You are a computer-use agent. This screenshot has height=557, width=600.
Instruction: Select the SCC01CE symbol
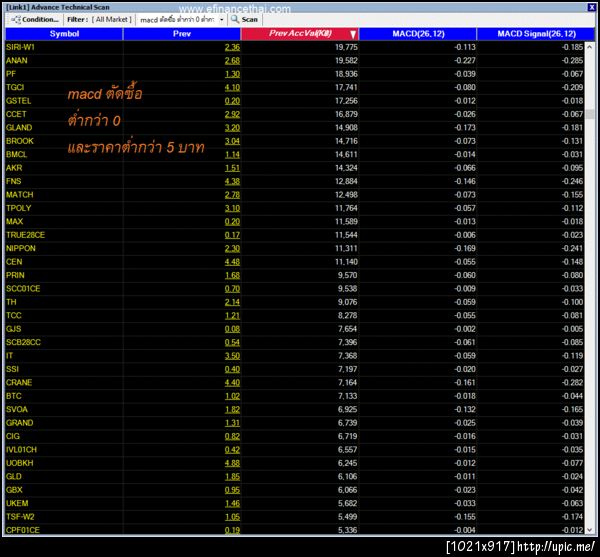pos(23,288)
